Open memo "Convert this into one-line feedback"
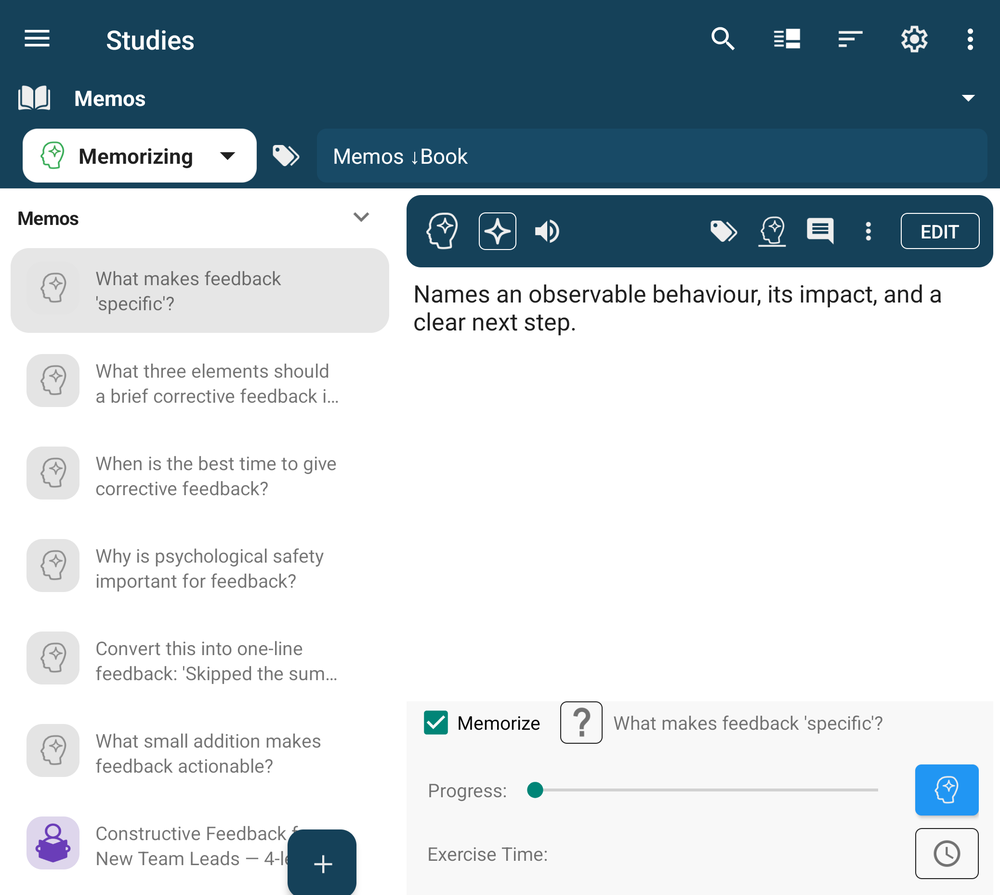Screen dimensions: 1000x895 coord(200,660)
